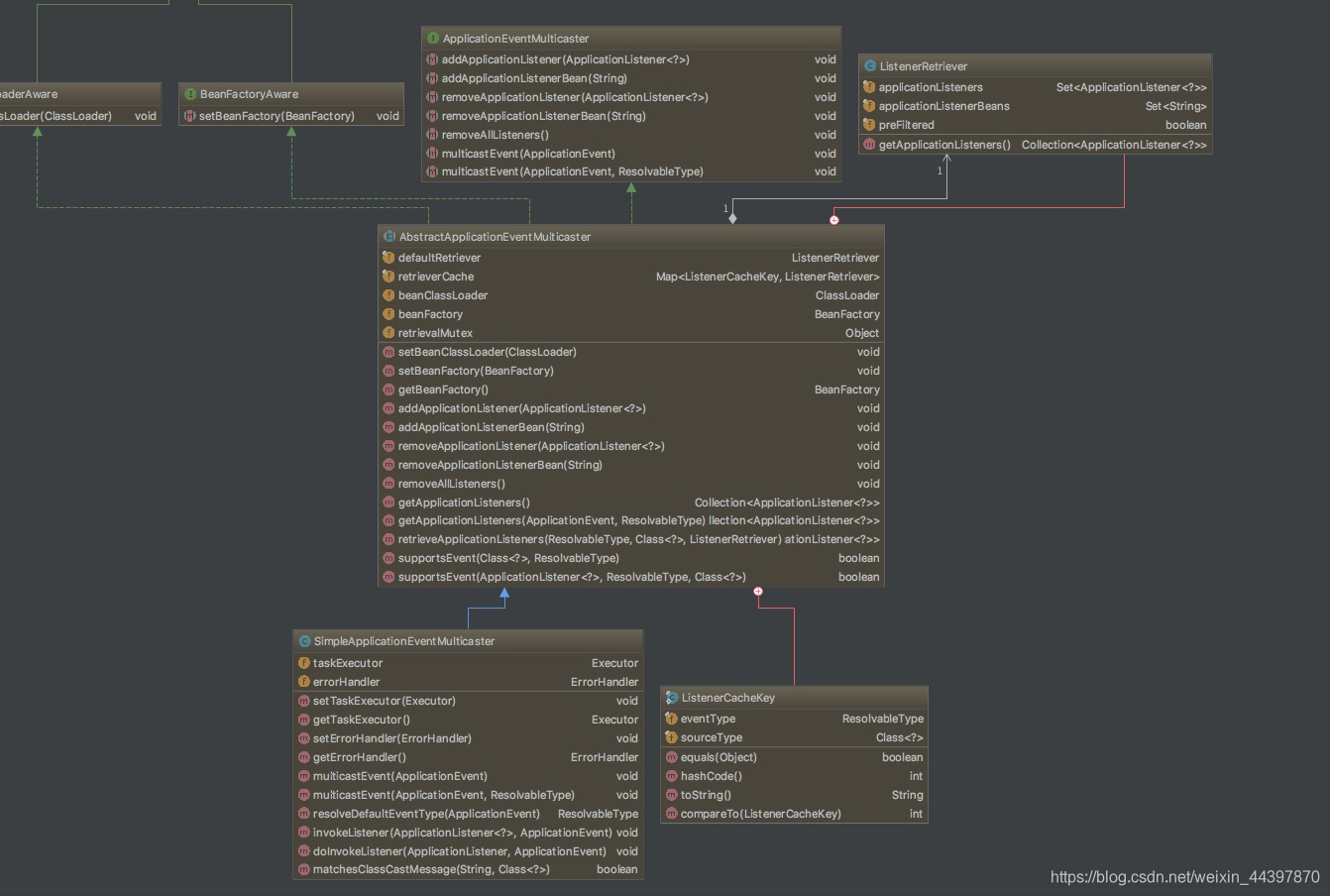Click the composition diamond above AbstractApplicationEventMulticaster
The height and width of the screenshot is (896, 1330).
coord(732,218)
